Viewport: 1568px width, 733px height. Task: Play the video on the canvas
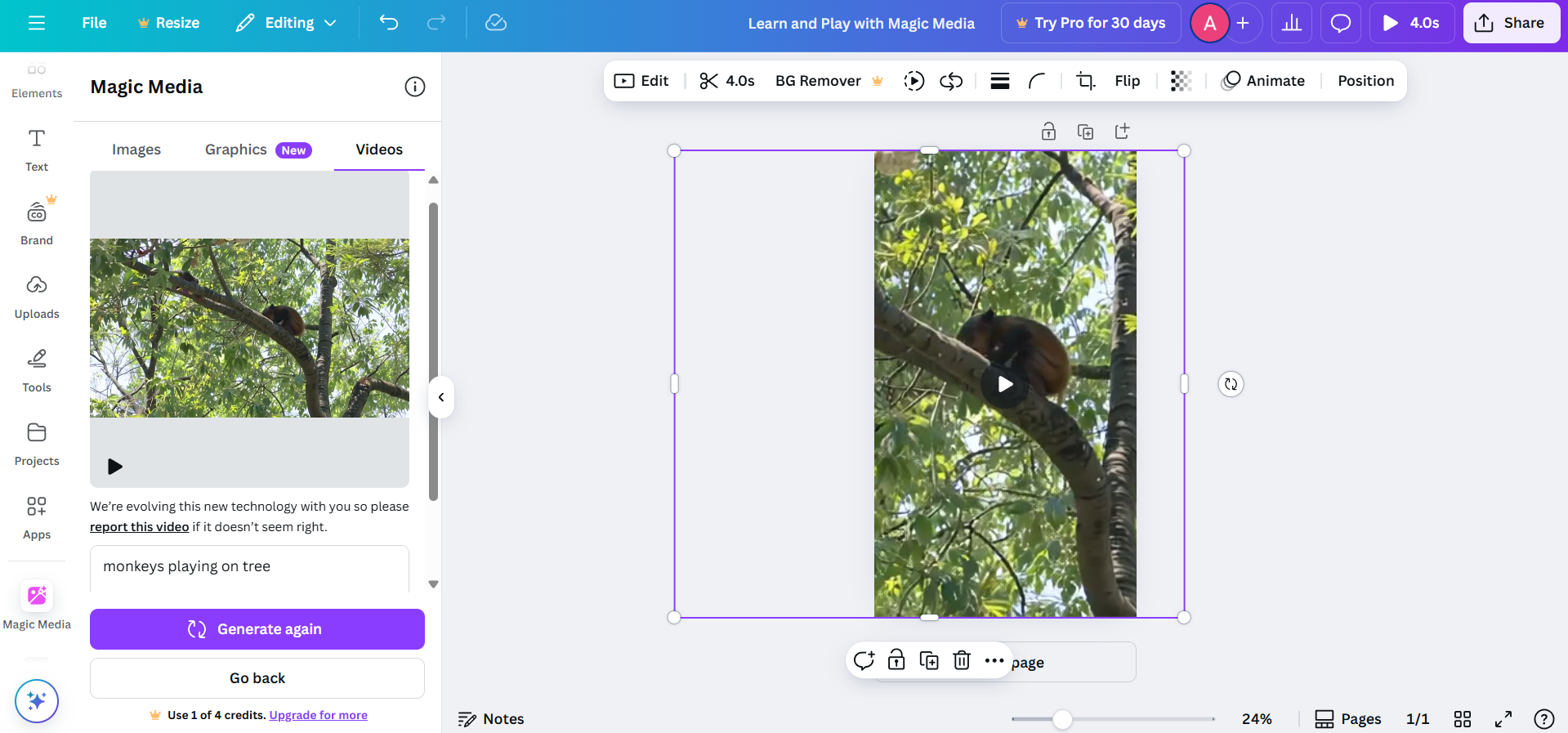pyautogui.click(x=1005, y=384)
